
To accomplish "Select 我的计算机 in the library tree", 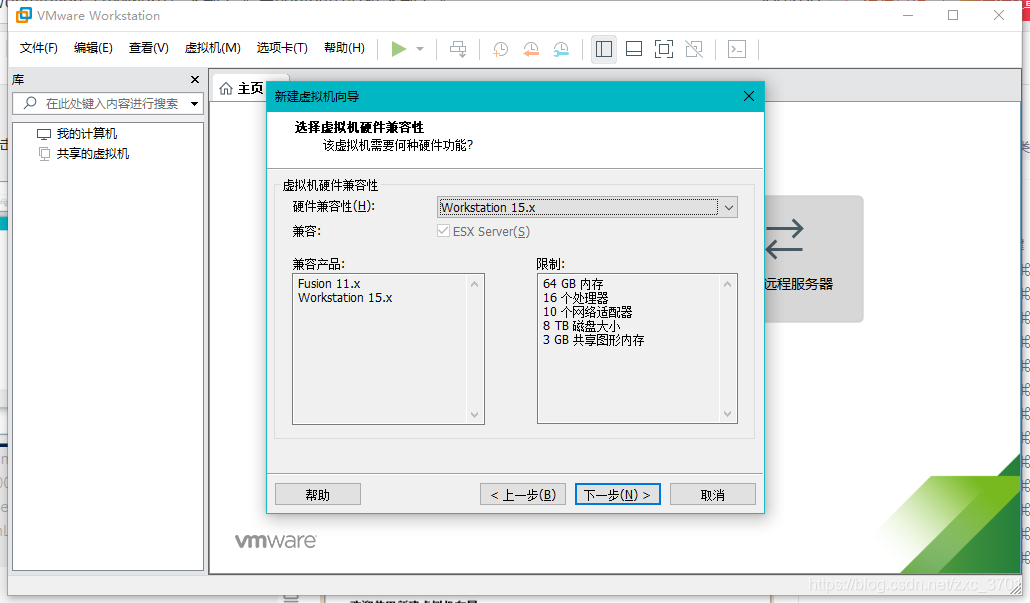I will (86, 134).
